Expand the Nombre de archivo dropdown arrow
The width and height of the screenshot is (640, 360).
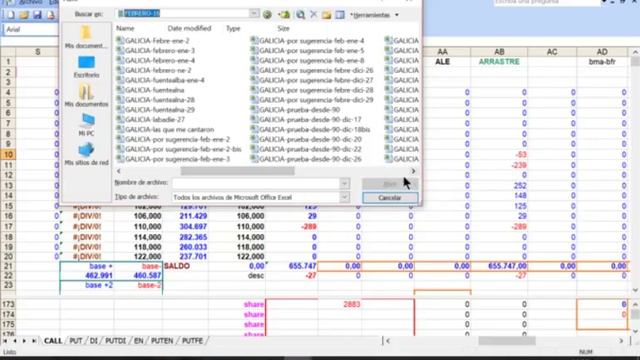point(344,183)
